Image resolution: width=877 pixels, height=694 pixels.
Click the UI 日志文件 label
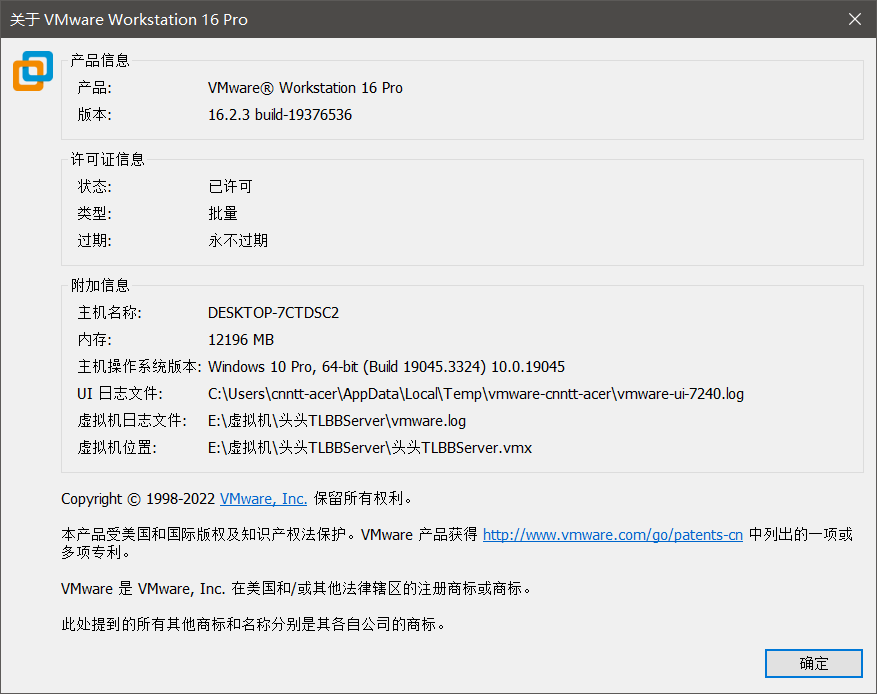tap(120, 394)
